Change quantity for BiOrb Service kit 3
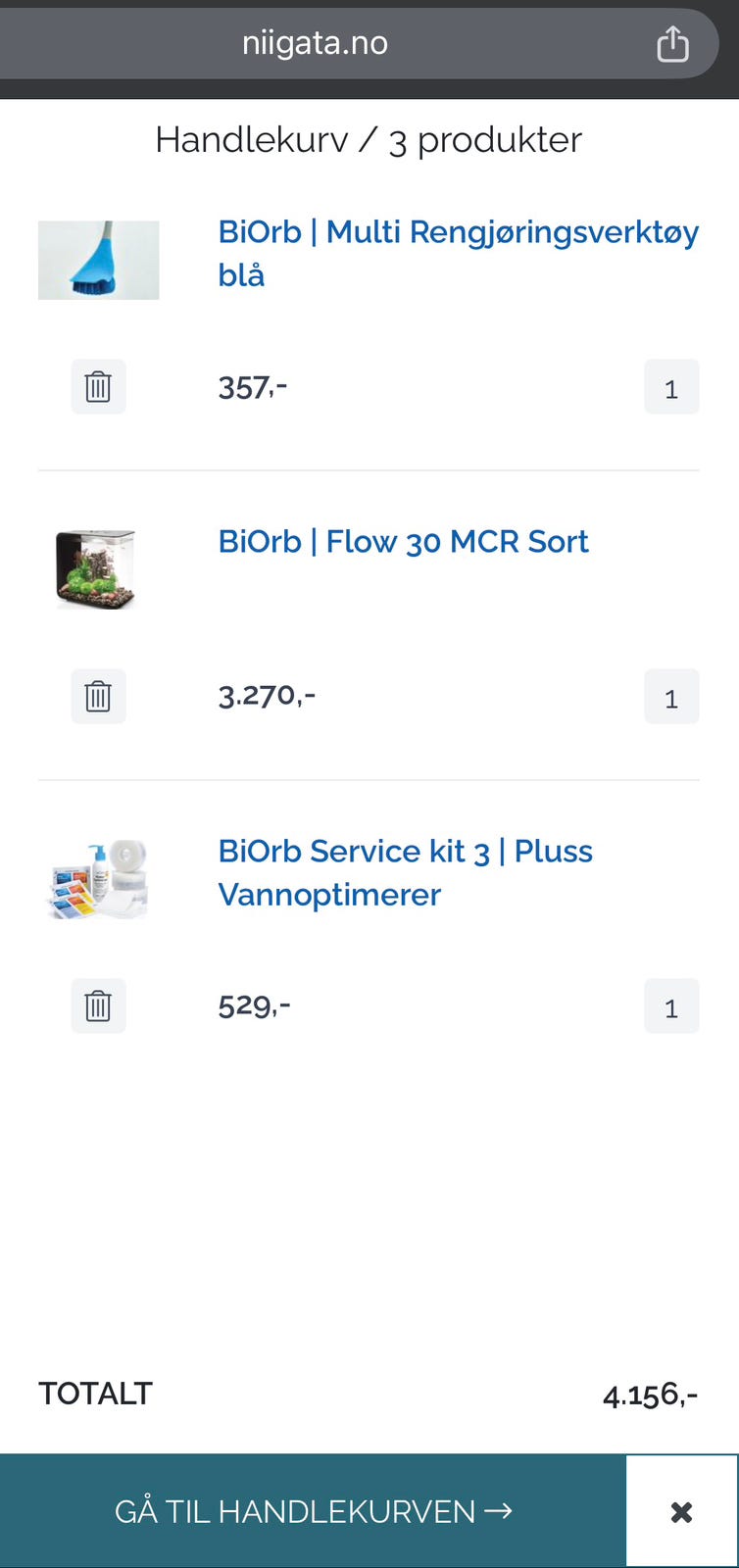Screen dimensions: 739x1568 click(x=671, y=1007)
